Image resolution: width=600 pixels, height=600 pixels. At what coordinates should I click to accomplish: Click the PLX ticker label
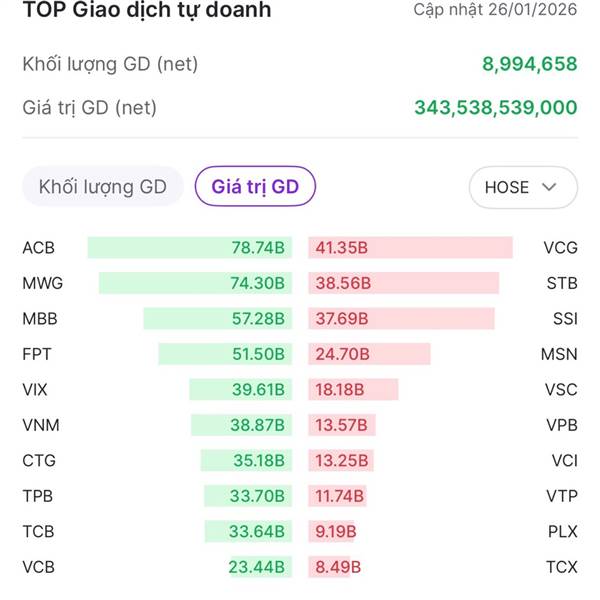tap(562, 532)
